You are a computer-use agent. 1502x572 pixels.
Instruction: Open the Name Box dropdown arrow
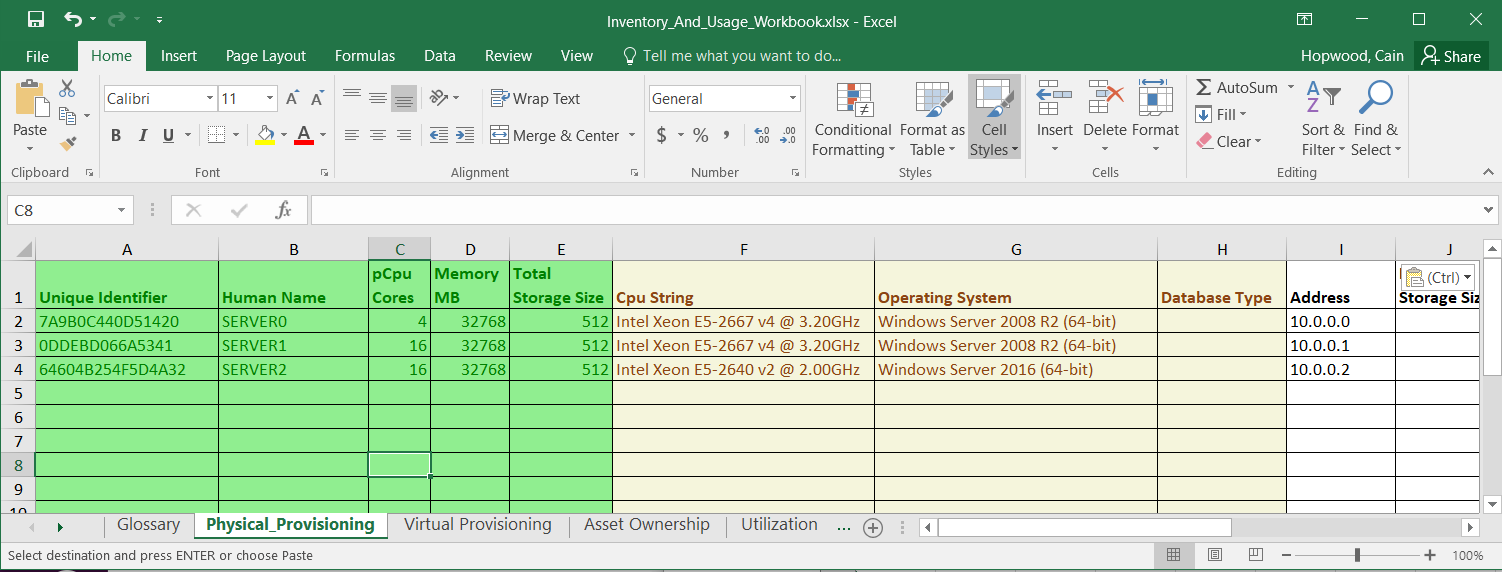[122, 210]
